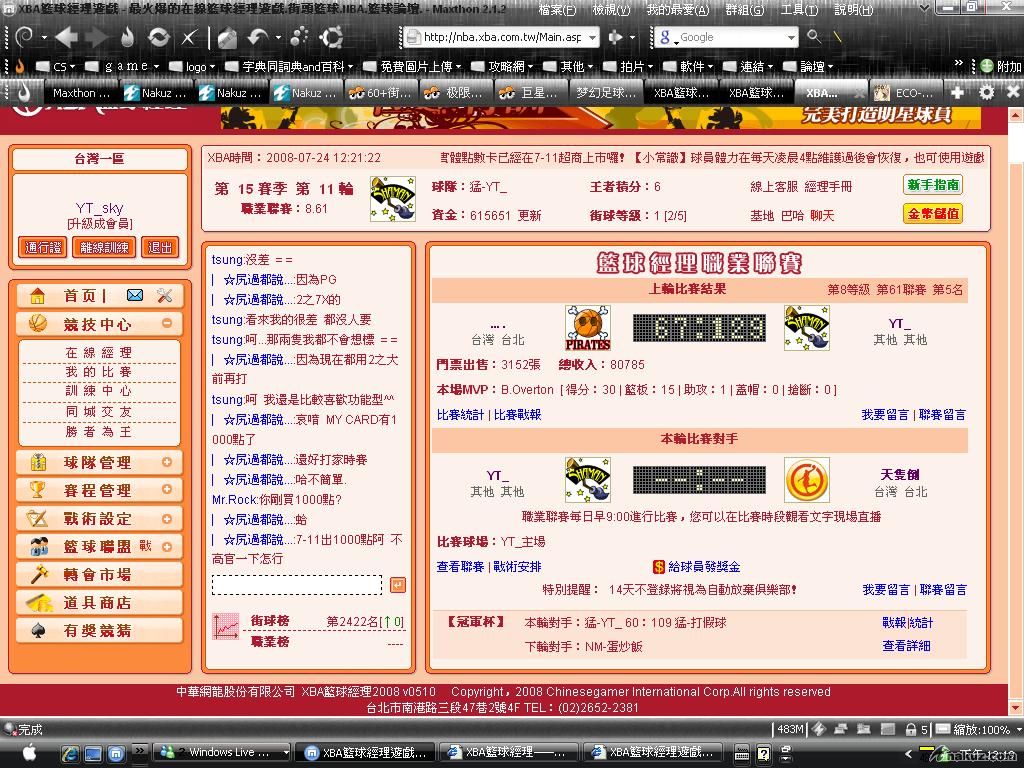Click the gold coin 給球員發獎金 icon

coord(659,567)
